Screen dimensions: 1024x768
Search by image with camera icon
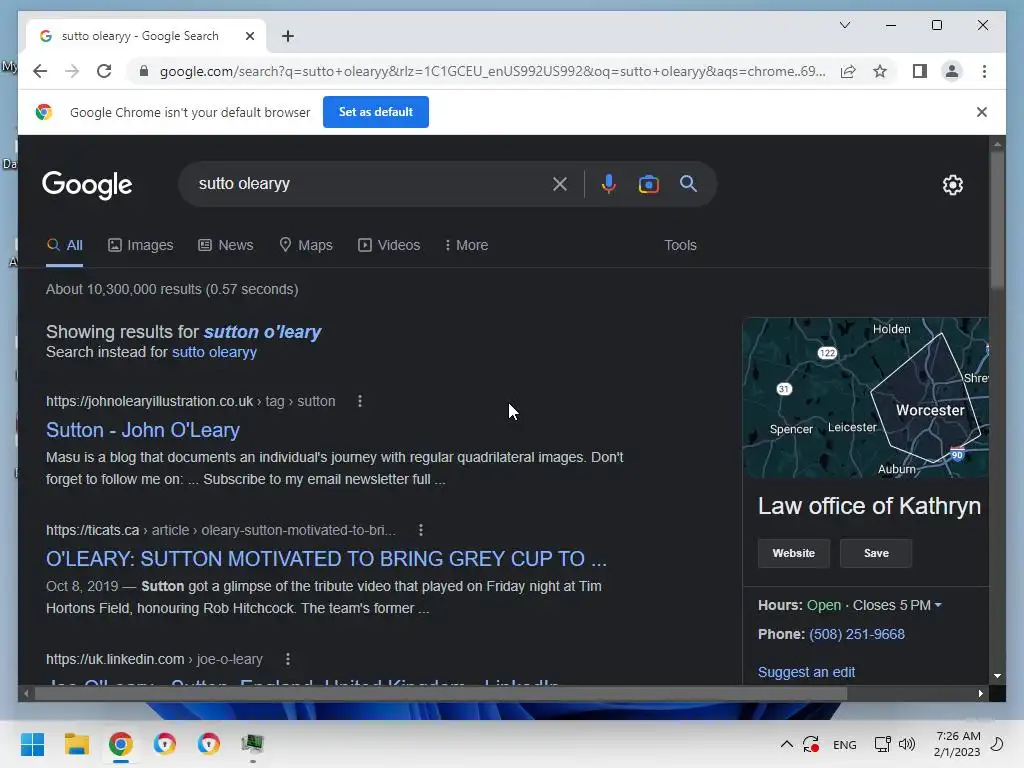(x=648, y=184)
